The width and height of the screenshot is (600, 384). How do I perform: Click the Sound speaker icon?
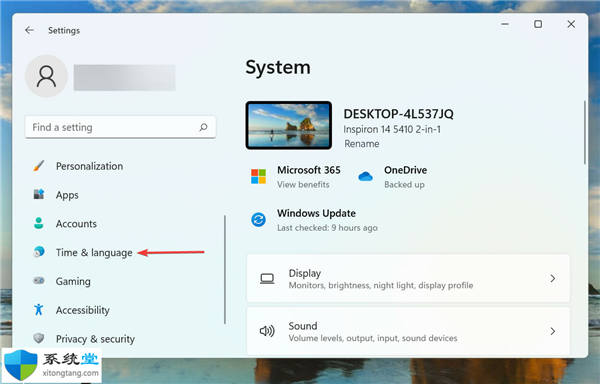tap(267, 331)
